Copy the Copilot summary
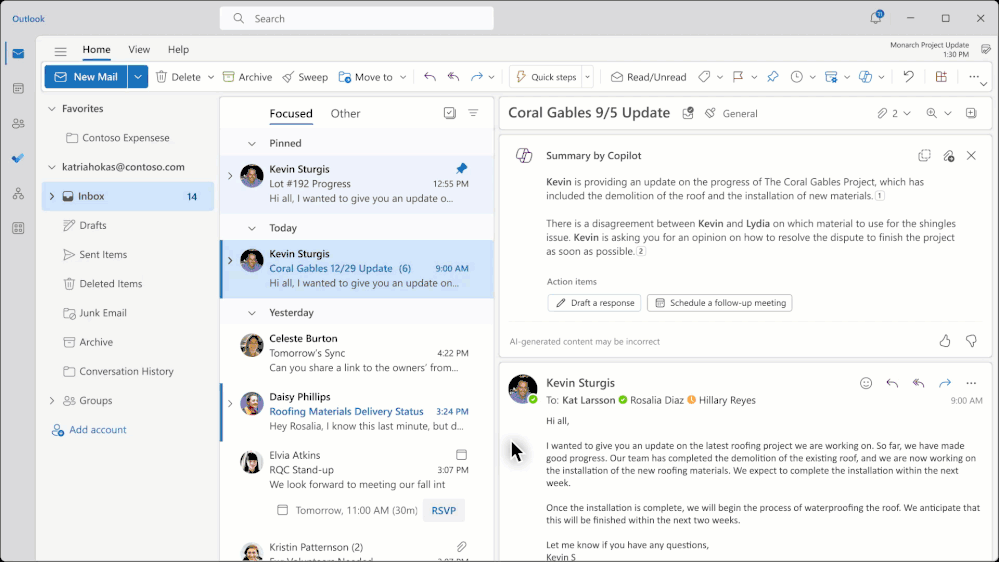The height and width of the screenshot is (562, 999). coord(924,156)
